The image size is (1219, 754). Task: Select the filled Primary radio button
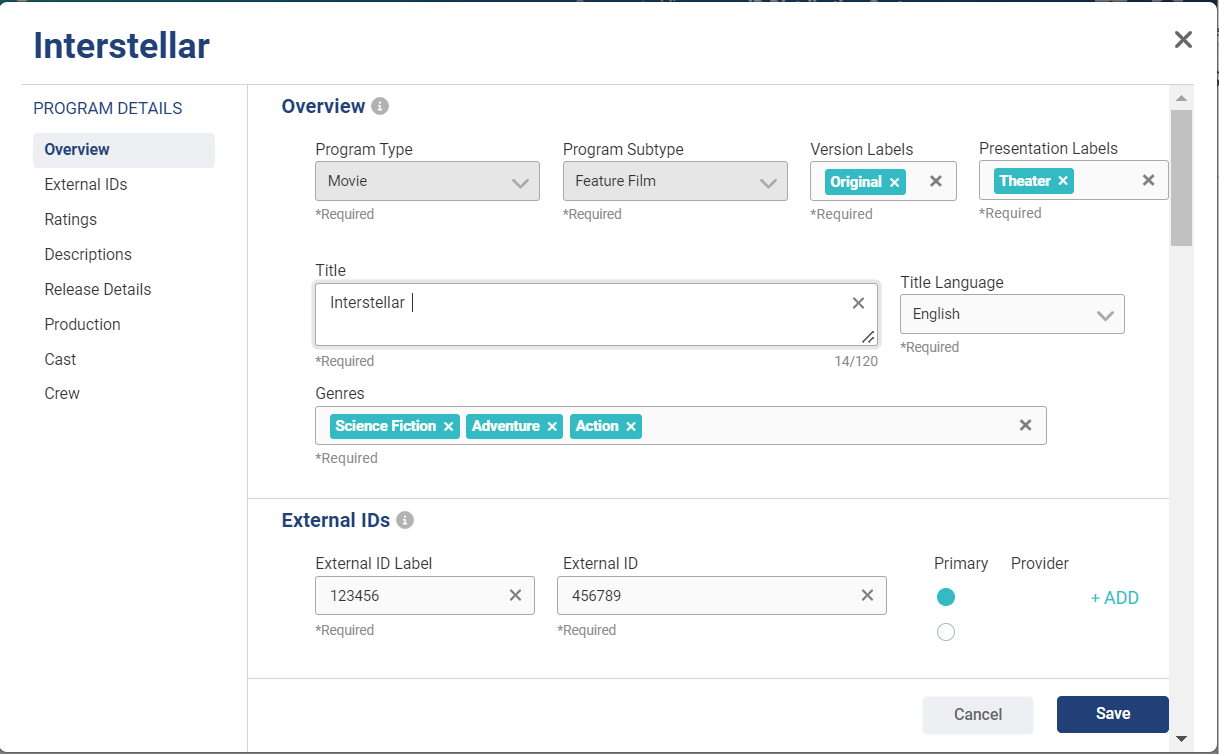(946, 597)
